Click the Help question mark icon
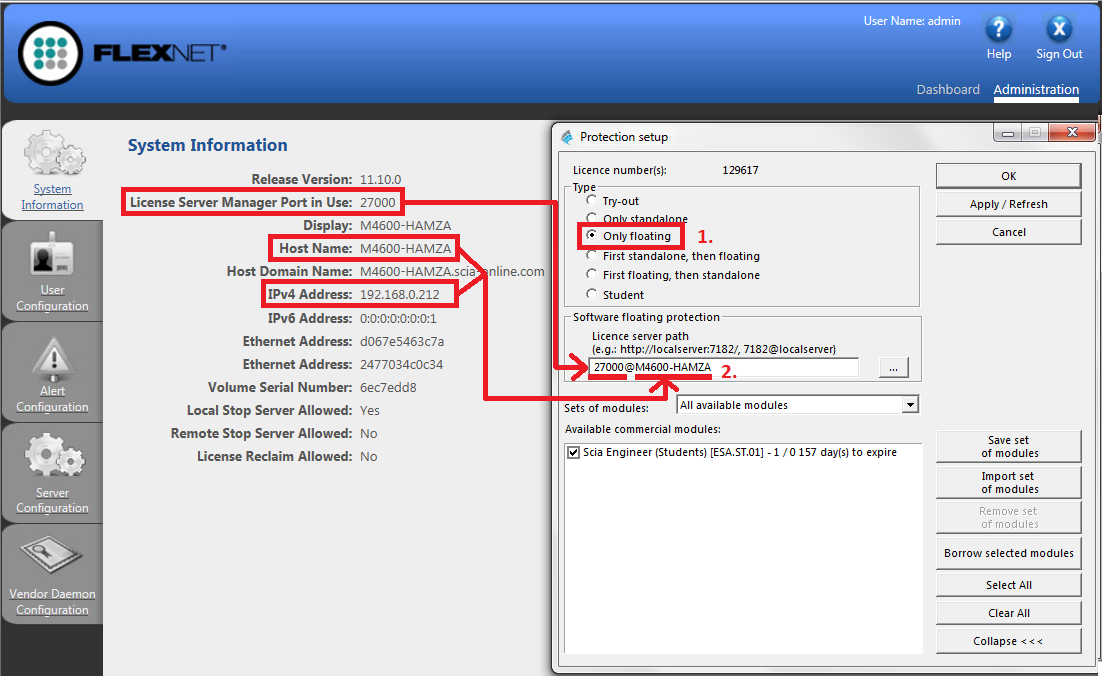This screenshot has width=1102, height=676. 998,29
